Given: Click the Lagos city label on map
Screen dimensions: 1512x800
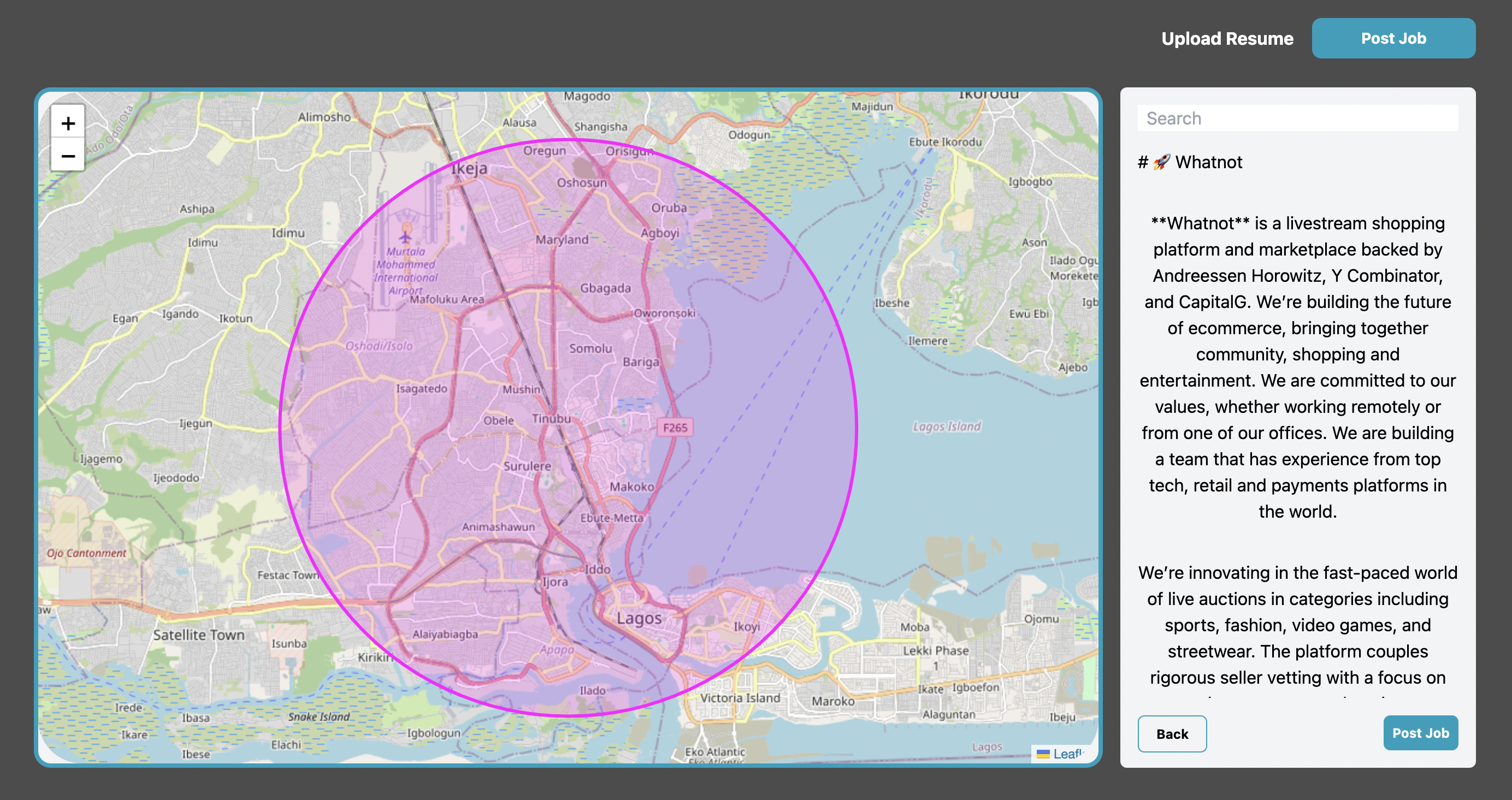Looking at the screenshot, I should point(639,618).
